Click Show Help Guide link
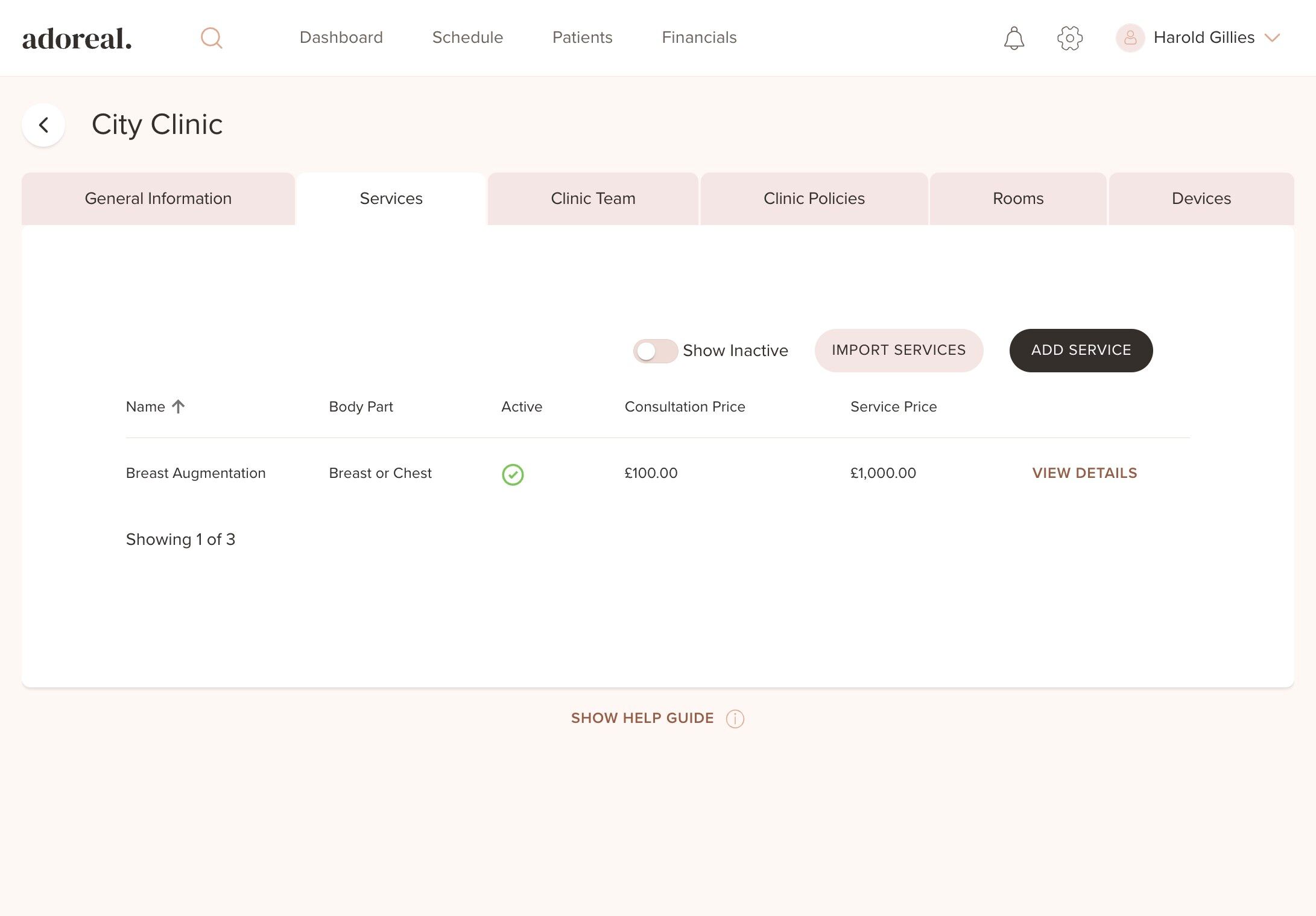Image resolution: width=1316 pixels, height=916 pixels. (642, 718)
